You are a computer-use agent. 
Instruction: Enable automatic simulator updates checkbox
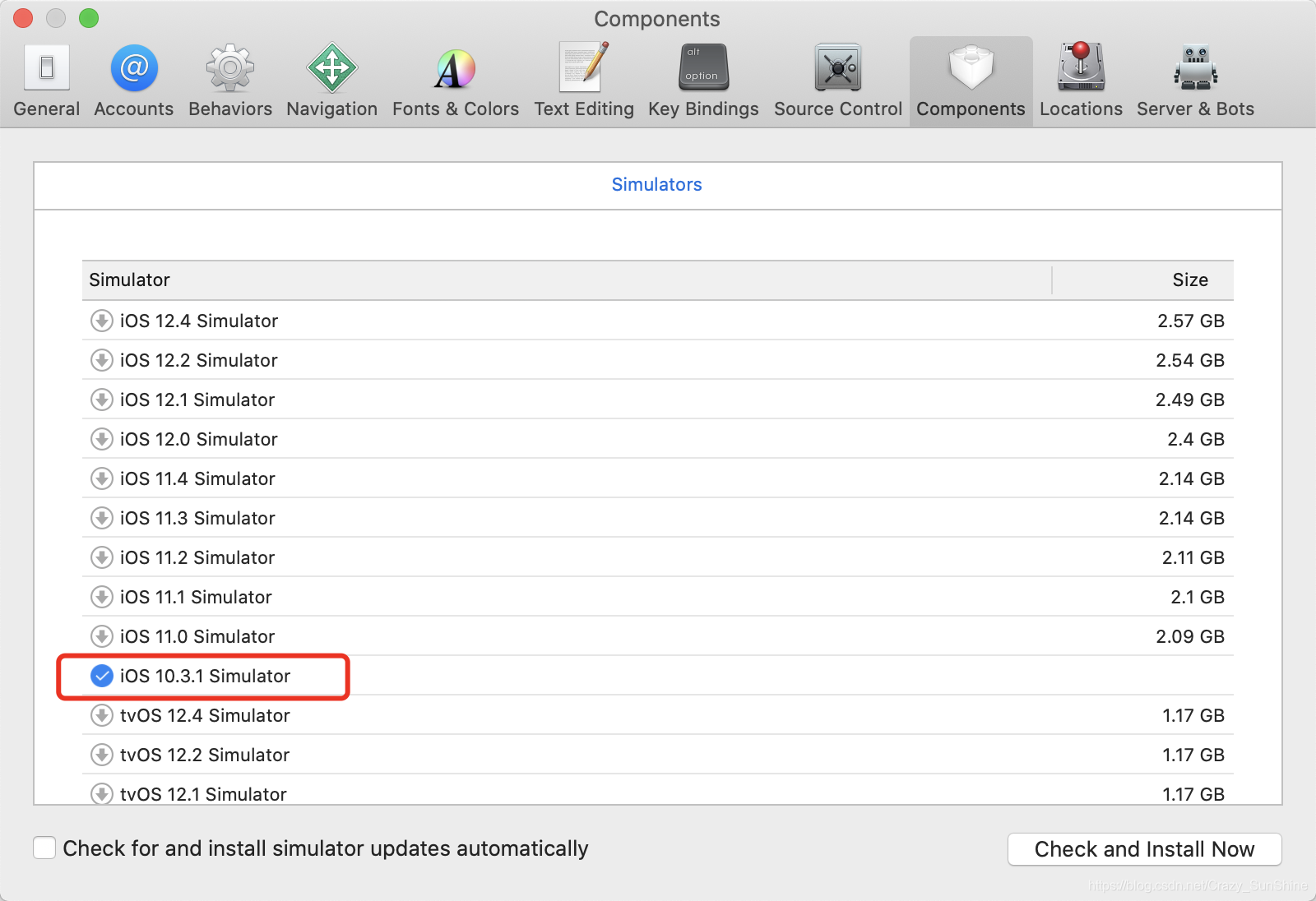click(x=44, y=848)
